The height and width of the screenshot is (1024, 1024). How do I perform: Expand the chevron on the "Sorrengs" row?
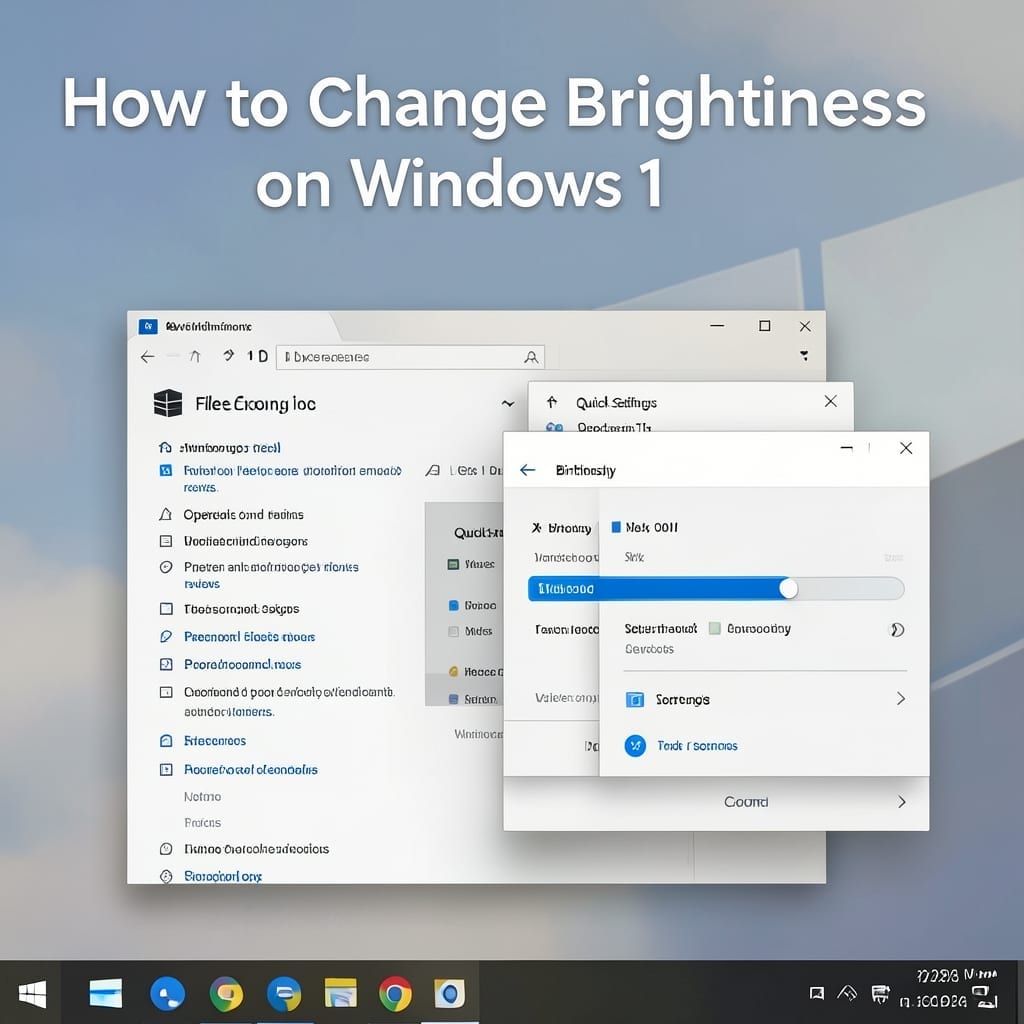click(x=901, y=699)
